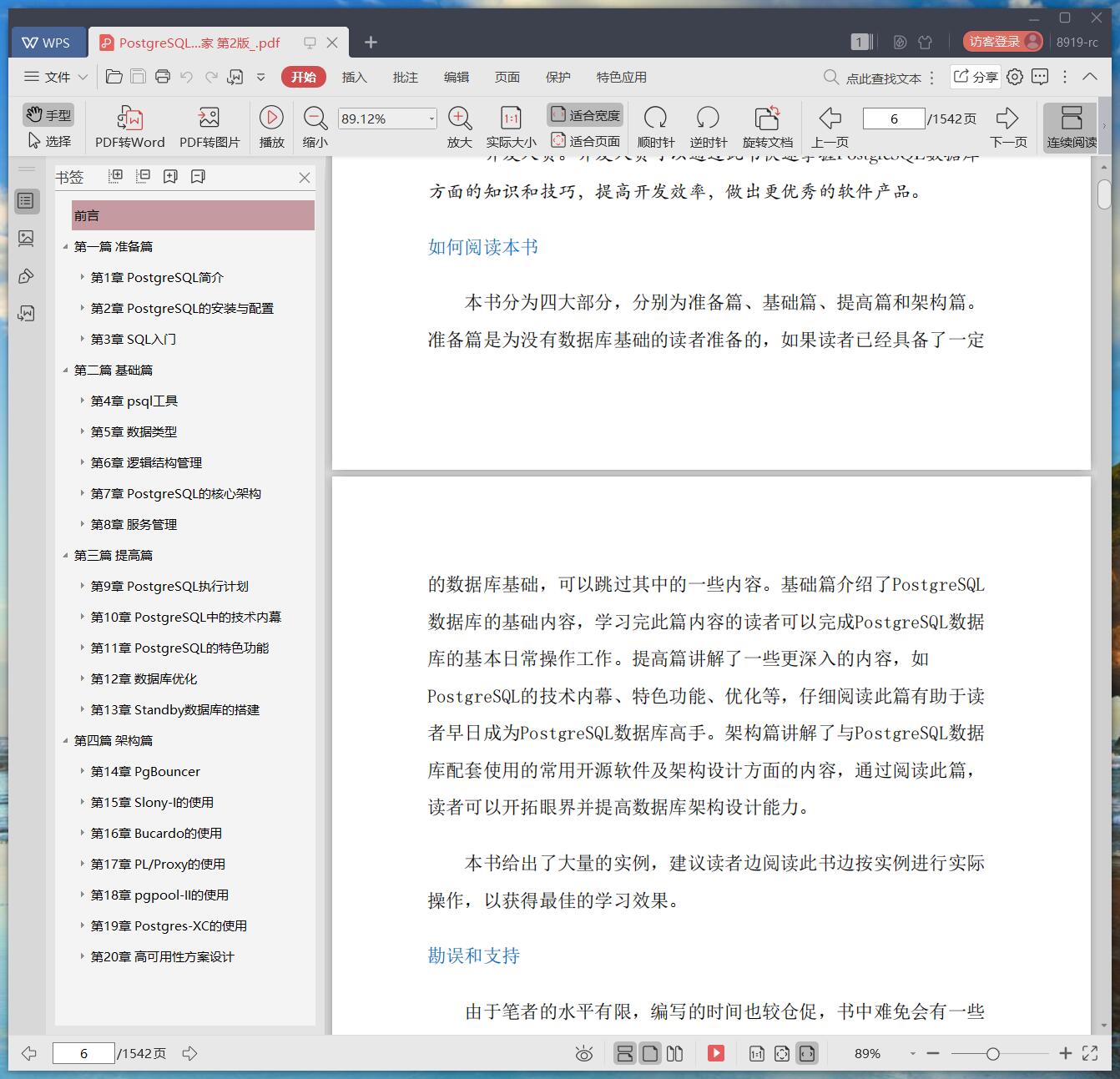The height and width of the screenshot is (1079, 1120).
Task: Rotate page 顺时针 clockwise
Action: coord(655,127)
